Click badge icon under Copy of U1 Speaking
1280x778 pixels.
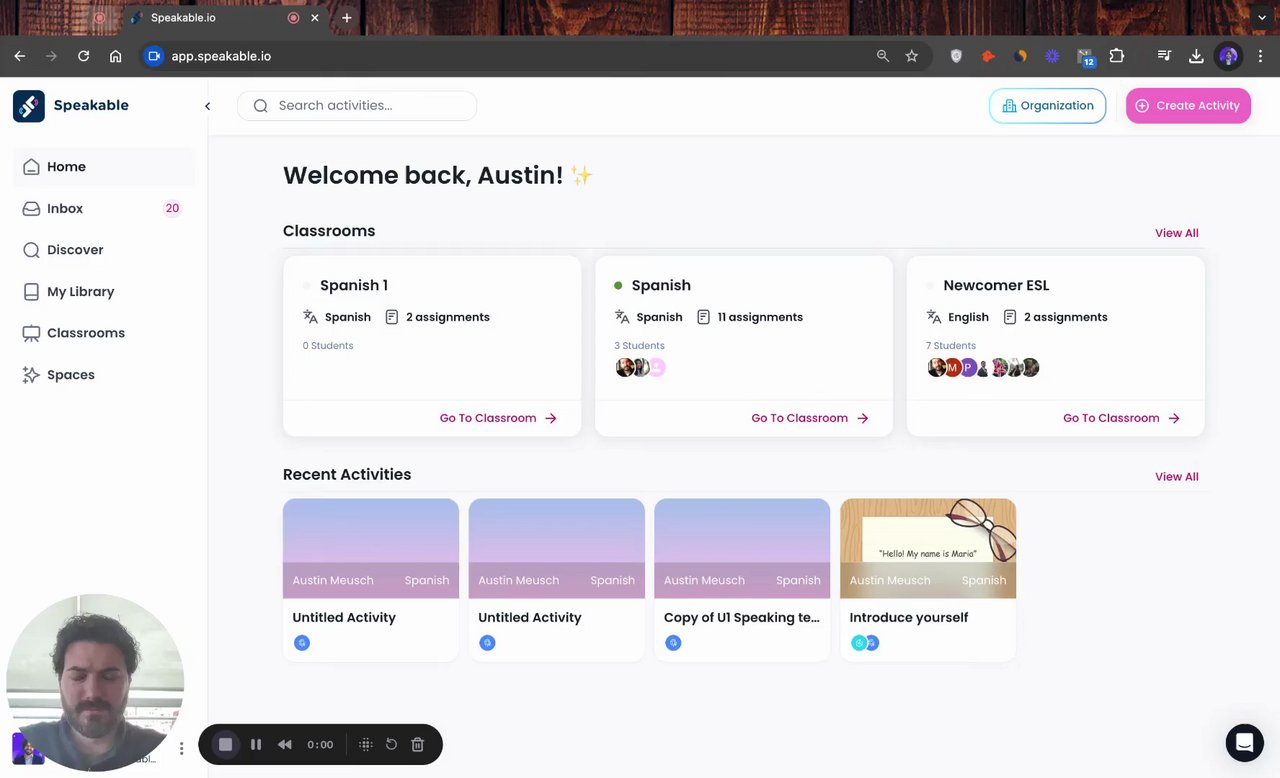pyautogui.click(x=673, y=643)
